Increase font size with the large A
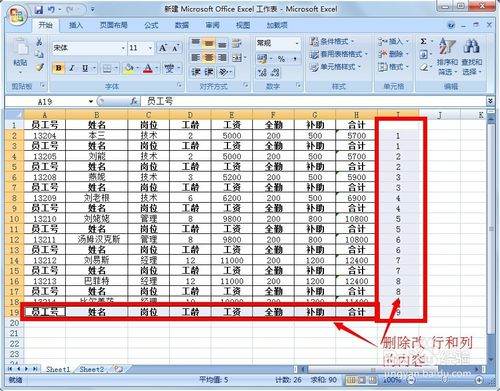Viewport: 500px width, 391px height. click(163, 48)
